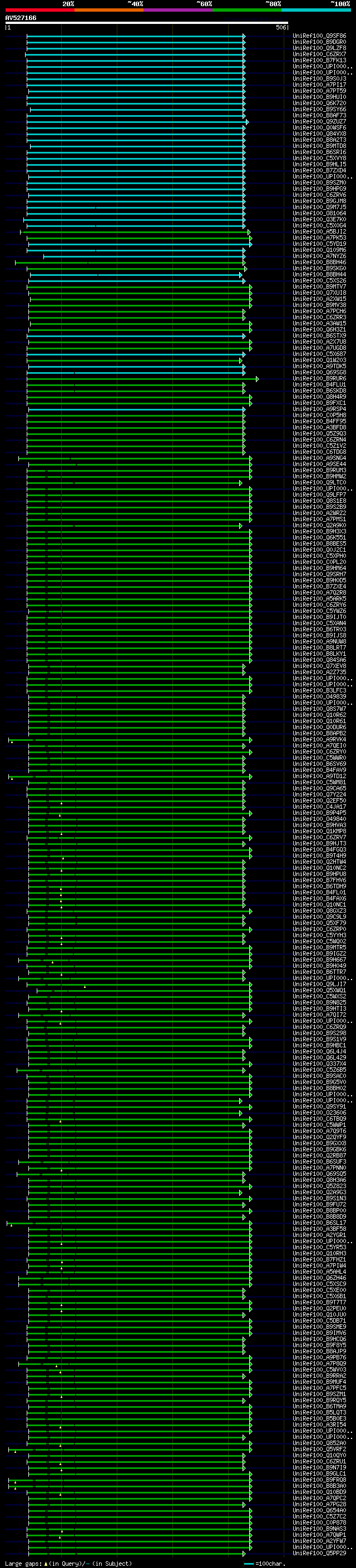This screenshot has width=356, height=1568.
Task: Select the UniRef100_A9SNG4 label
Action: click(x=319, y=458)
